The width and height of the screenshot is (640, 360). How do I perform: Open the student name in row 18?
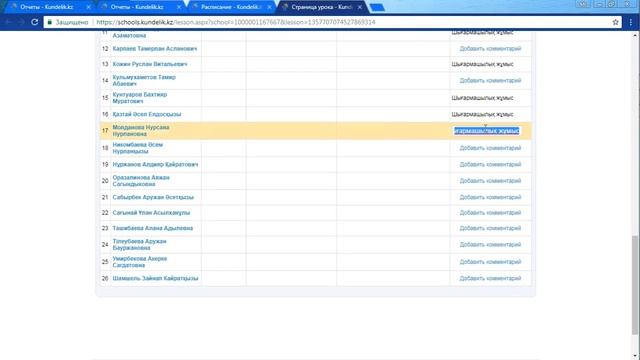[138, 148]
